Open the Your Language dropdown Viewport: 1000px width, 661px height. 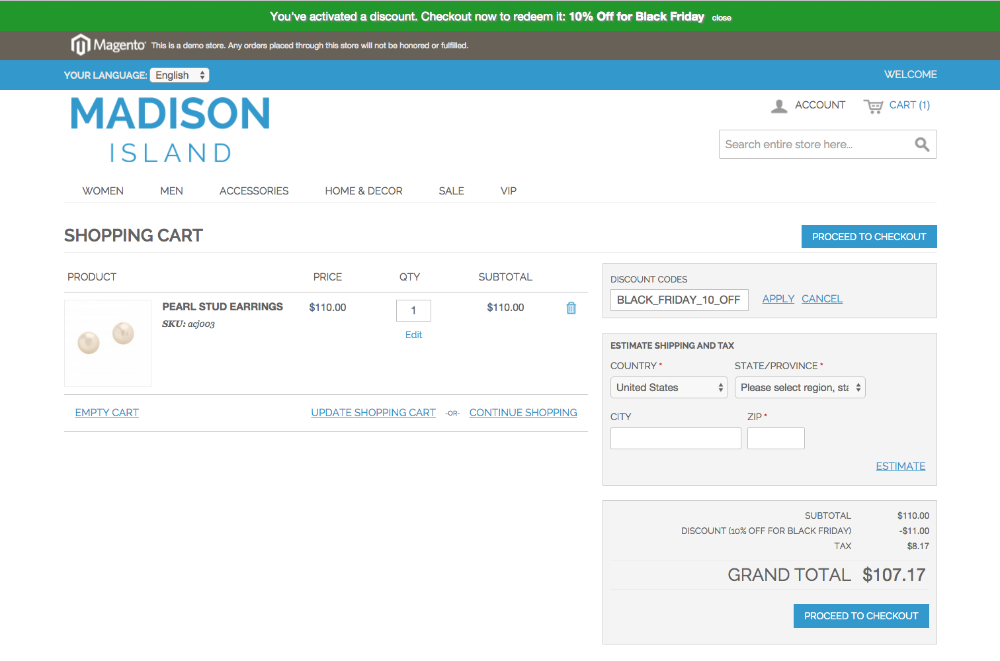(179, 75)
